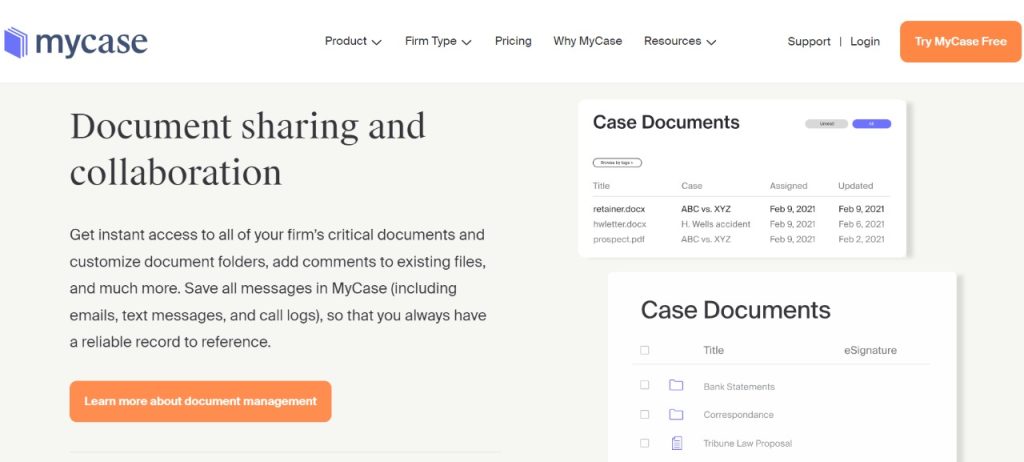Click the Try MyCase Free button
Viewport: 1024px width, 462px height.
[x=960, y=42]
